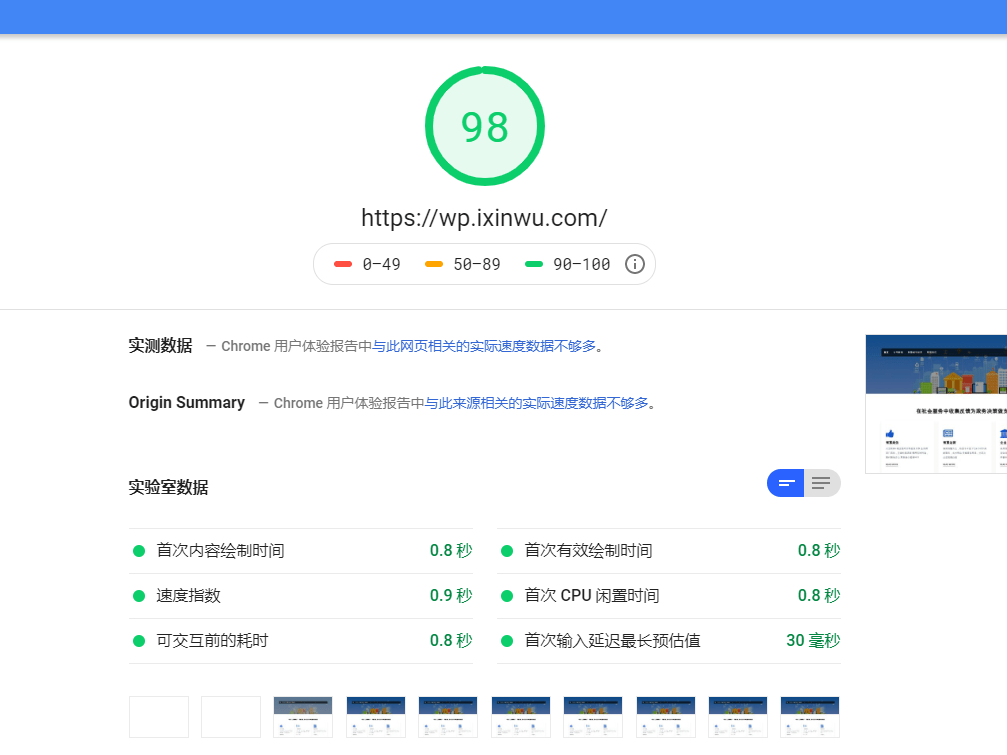Click the green 90-100 legend marker
This screenshot has width=1007, height=755.
click(x=534, y=264)
